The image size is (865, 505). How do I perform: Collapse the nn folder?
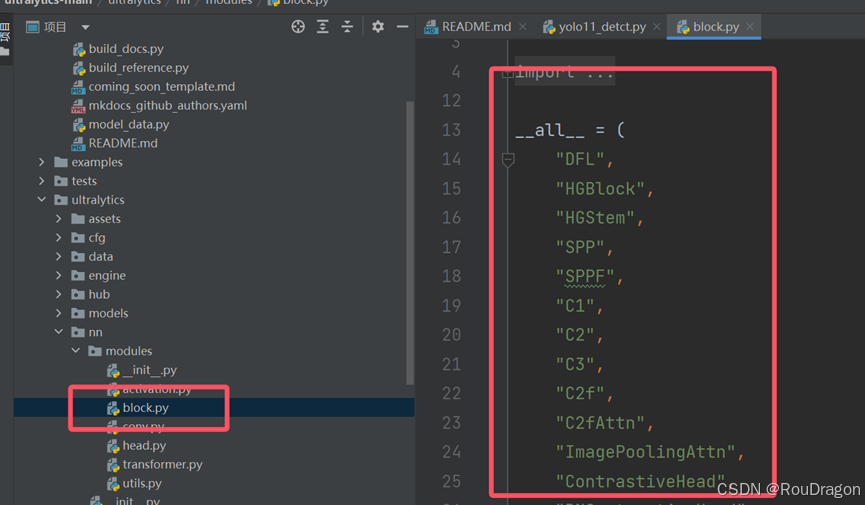[58, 332]
